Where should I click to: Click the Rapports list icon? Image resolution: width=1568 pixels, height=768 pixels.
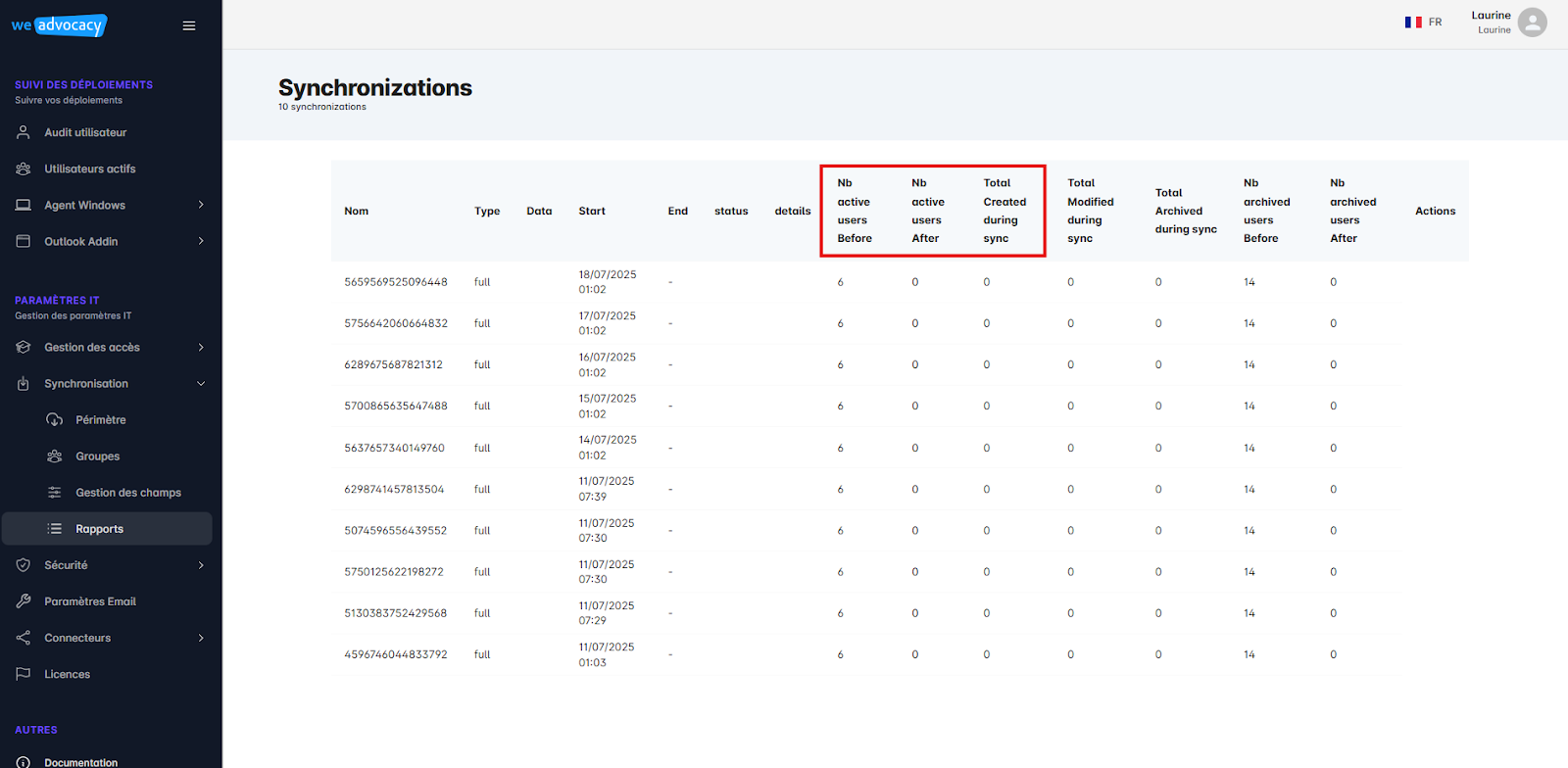pos(55,529)
